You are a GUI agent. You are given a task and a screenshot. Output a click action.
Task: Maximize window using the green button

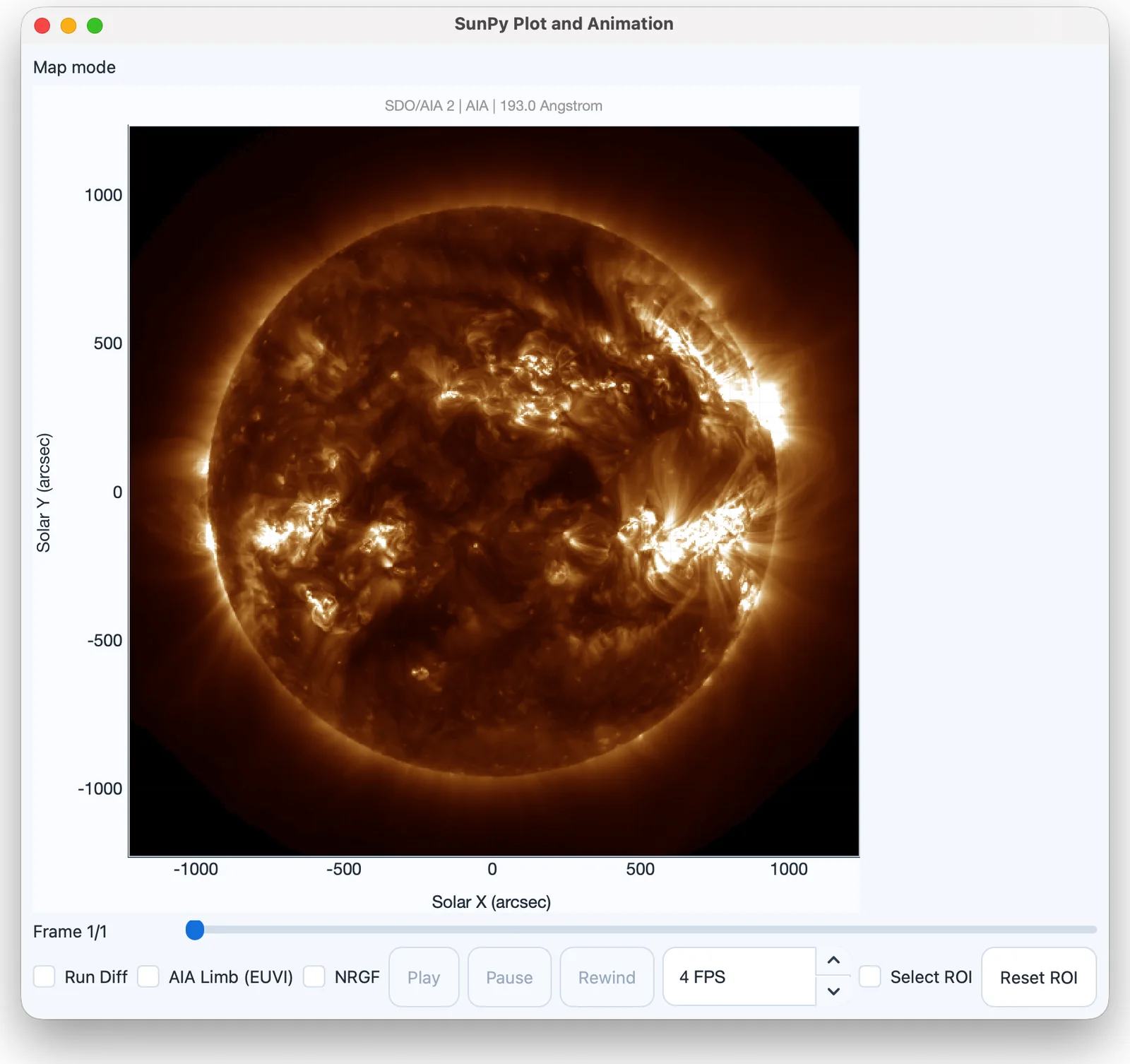[x=95, y=26]
